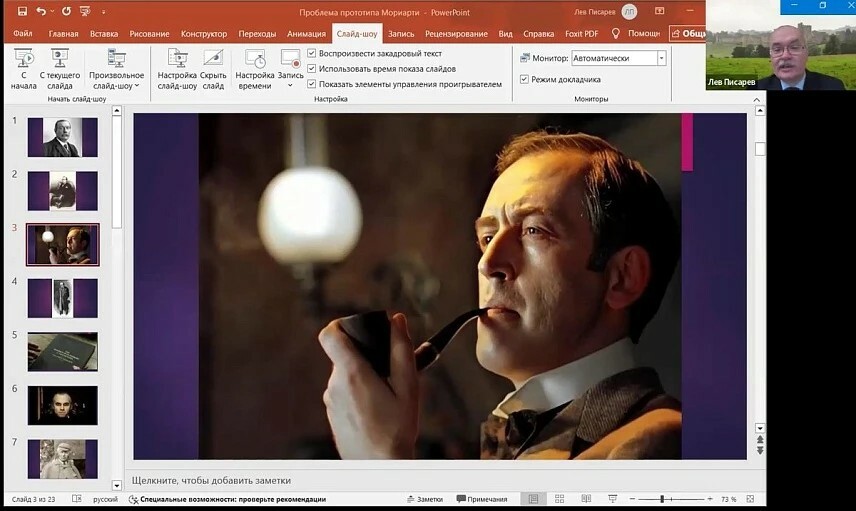
Task: Start slideshow from beginning (С начала)
Action: [23, 67]
